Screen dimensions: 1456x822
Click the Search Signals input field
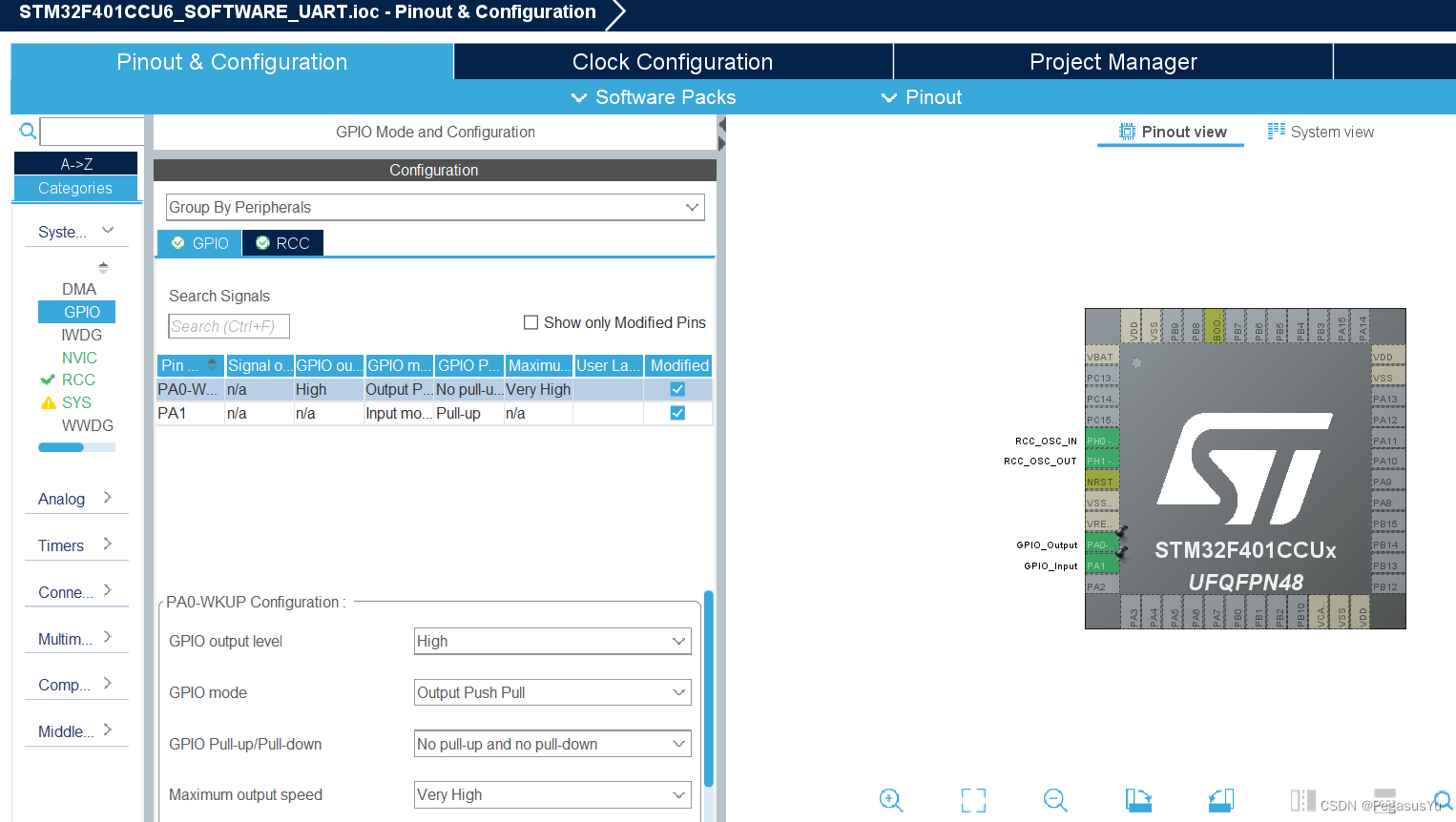pos(229,326)
